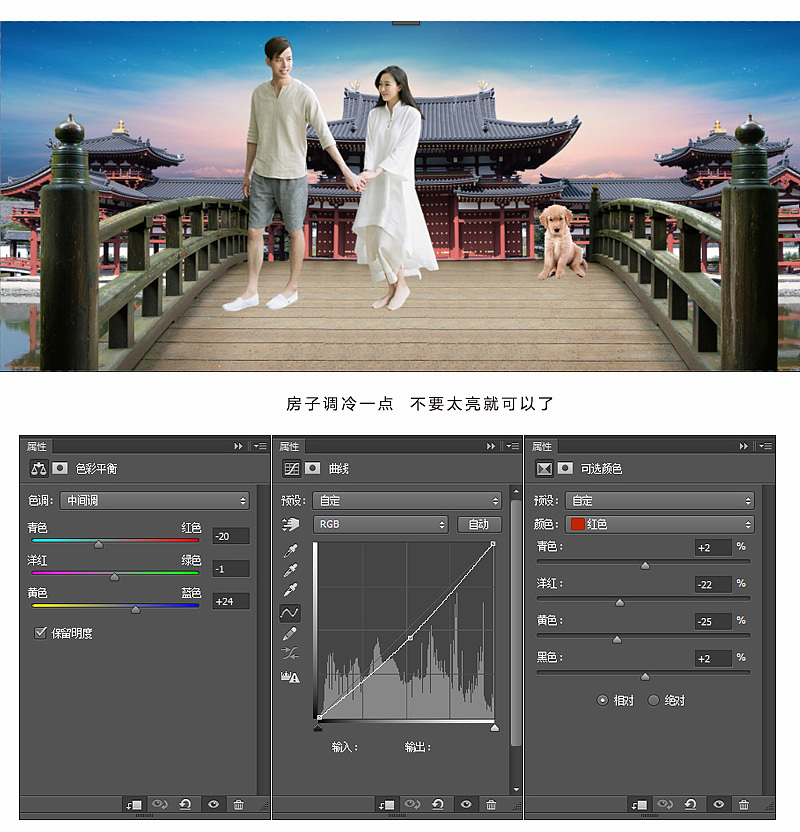Image resolution: width=800 pixels, height=832 pixels.
Task: Clip to layer in Color Balance panel
Action: [134, 805]
